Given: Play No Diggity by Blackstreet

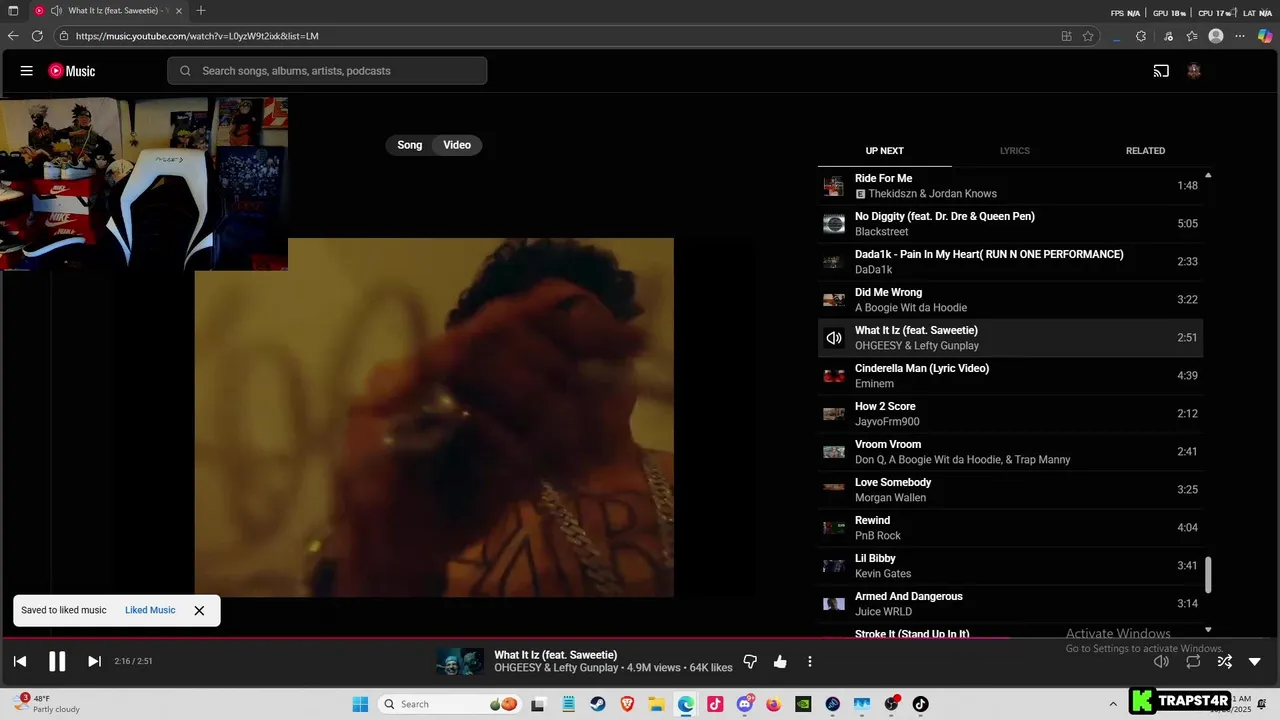Looking at the screenshot, I should (1010, 224).
